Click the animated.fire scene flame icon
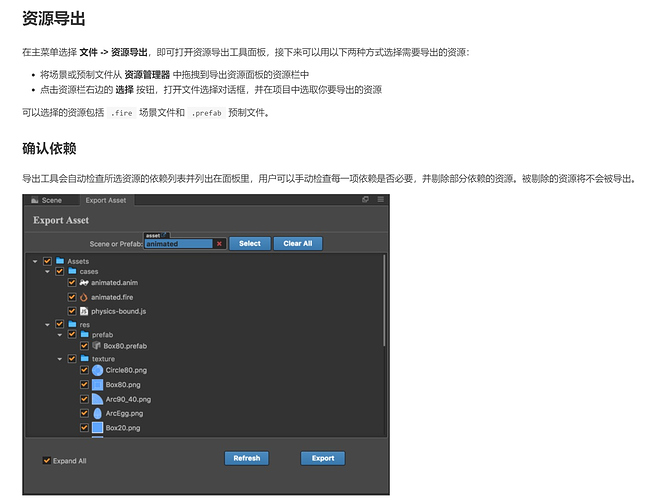The width and height of the screenshot is (655, 500). pos(84,297)
